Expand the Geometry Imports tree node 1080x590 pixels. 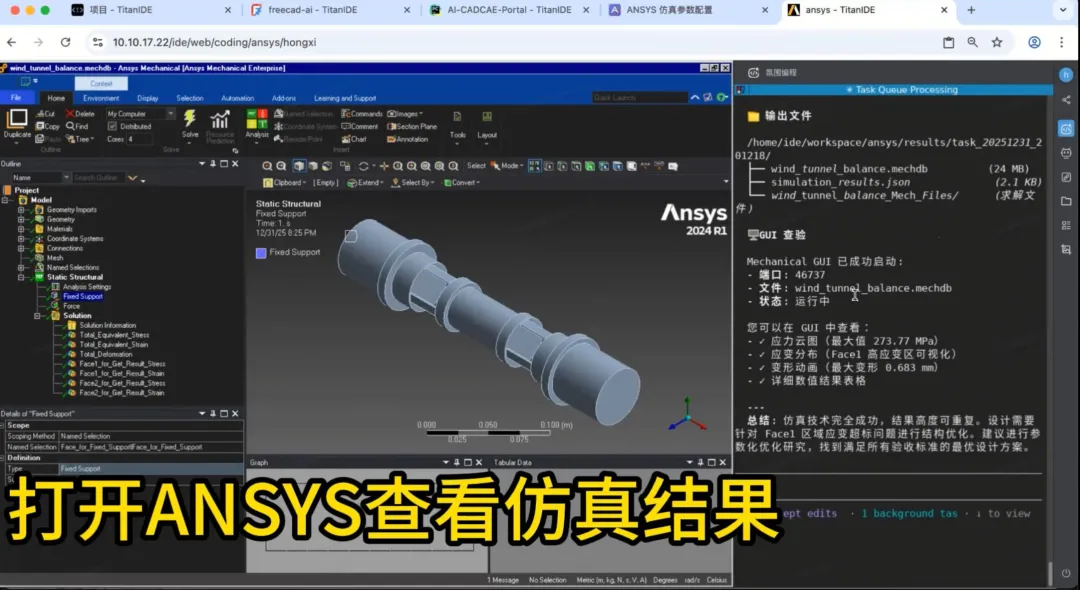pos(21,209)
